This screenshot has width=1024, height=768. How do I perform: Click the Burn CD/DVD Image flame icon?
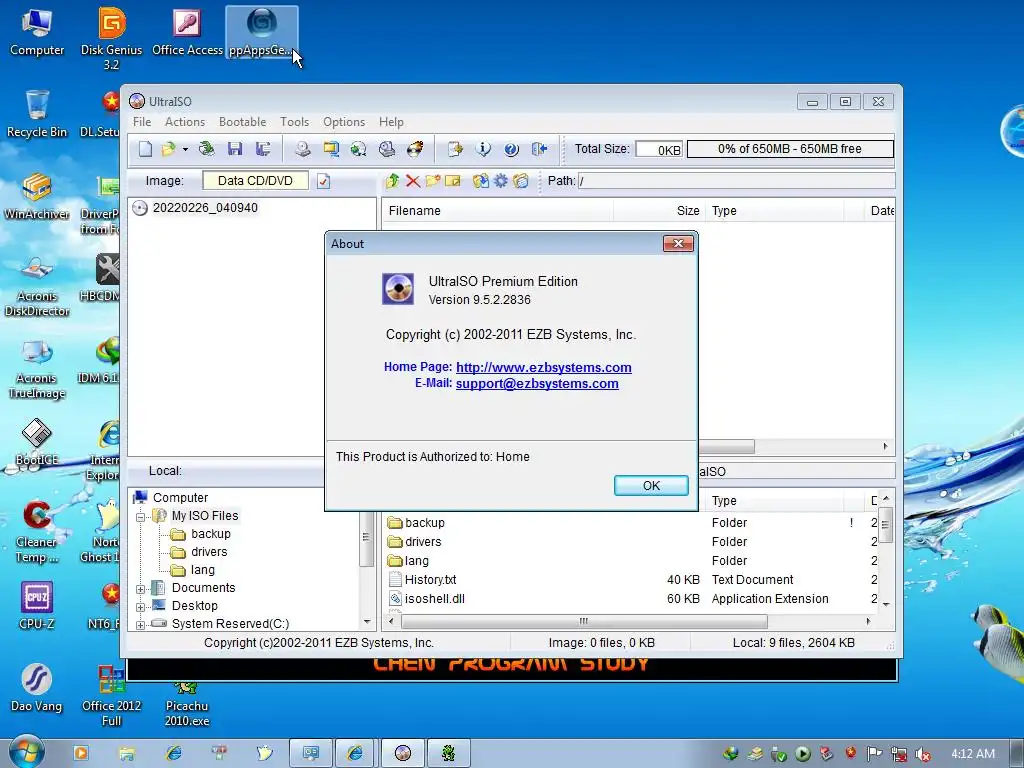coord(415,150)
